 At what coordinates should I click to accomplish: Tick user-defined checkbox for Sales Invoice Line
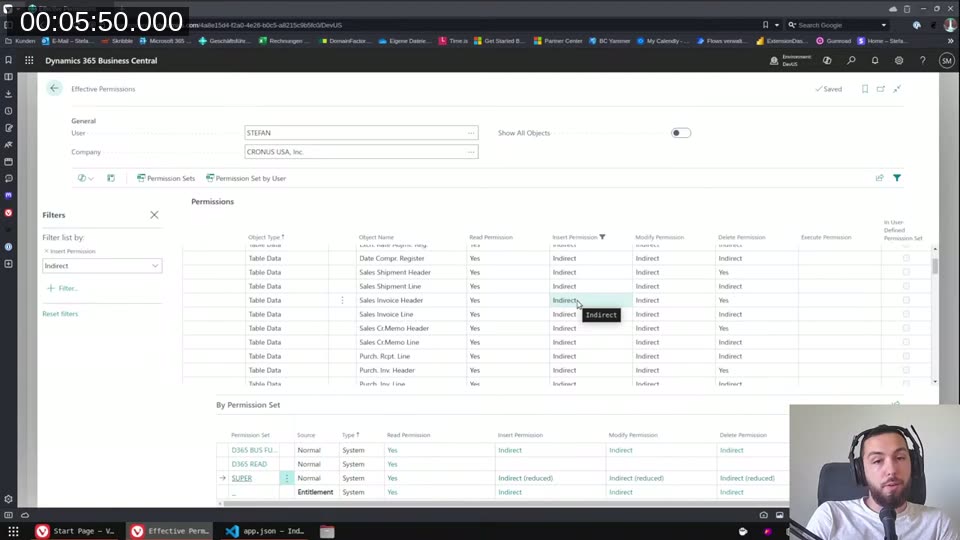click(x=906, y=314)
